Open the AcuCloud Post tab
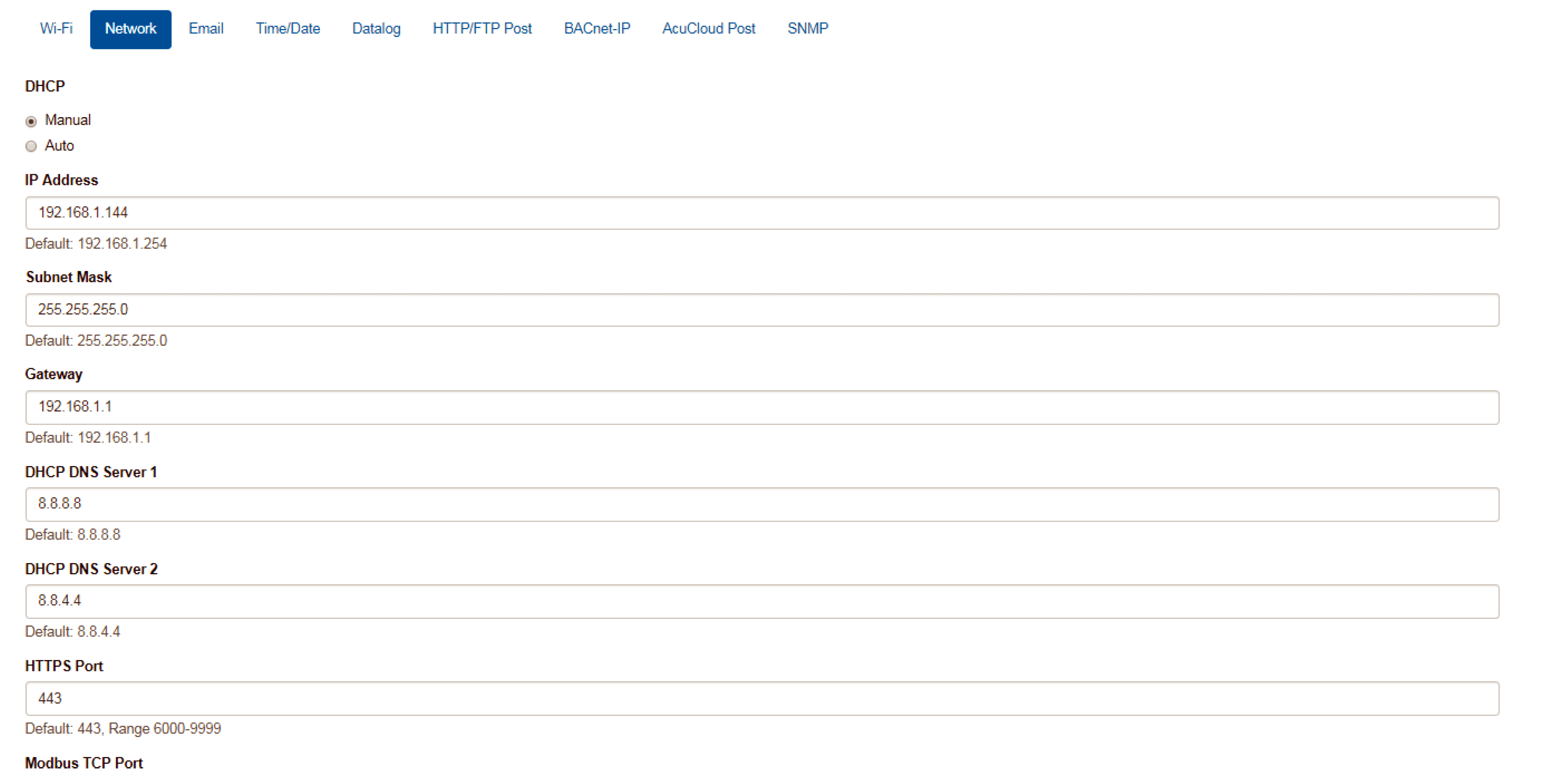Image resolution: width=1544 pixels, height=784 pixels. pyautogui.click(x=708, y=29)
